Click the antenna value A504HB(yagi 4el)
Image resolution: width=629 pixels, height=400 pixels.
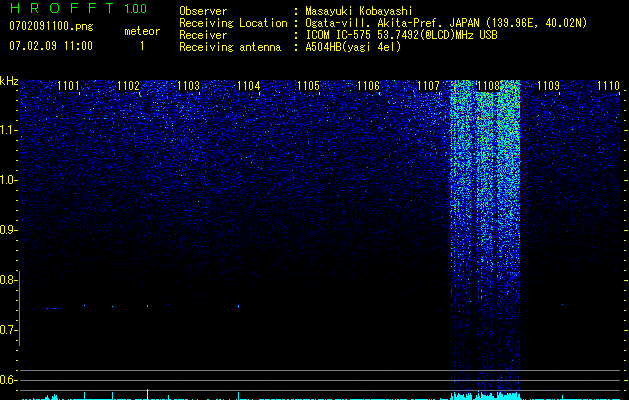pyautogui.click(x=353, y=47)
